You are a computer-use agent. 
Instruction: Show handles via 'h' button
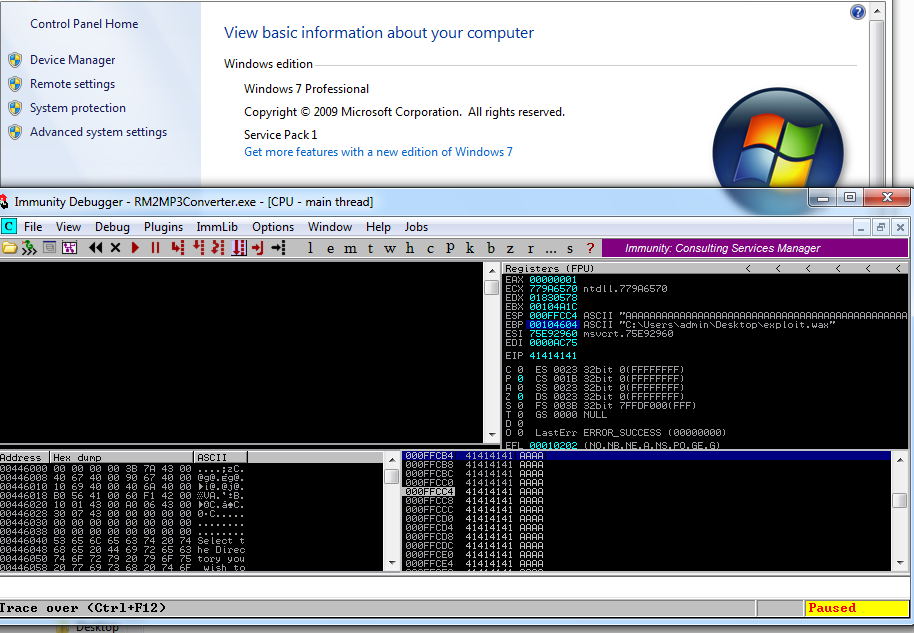pos(410,248)
